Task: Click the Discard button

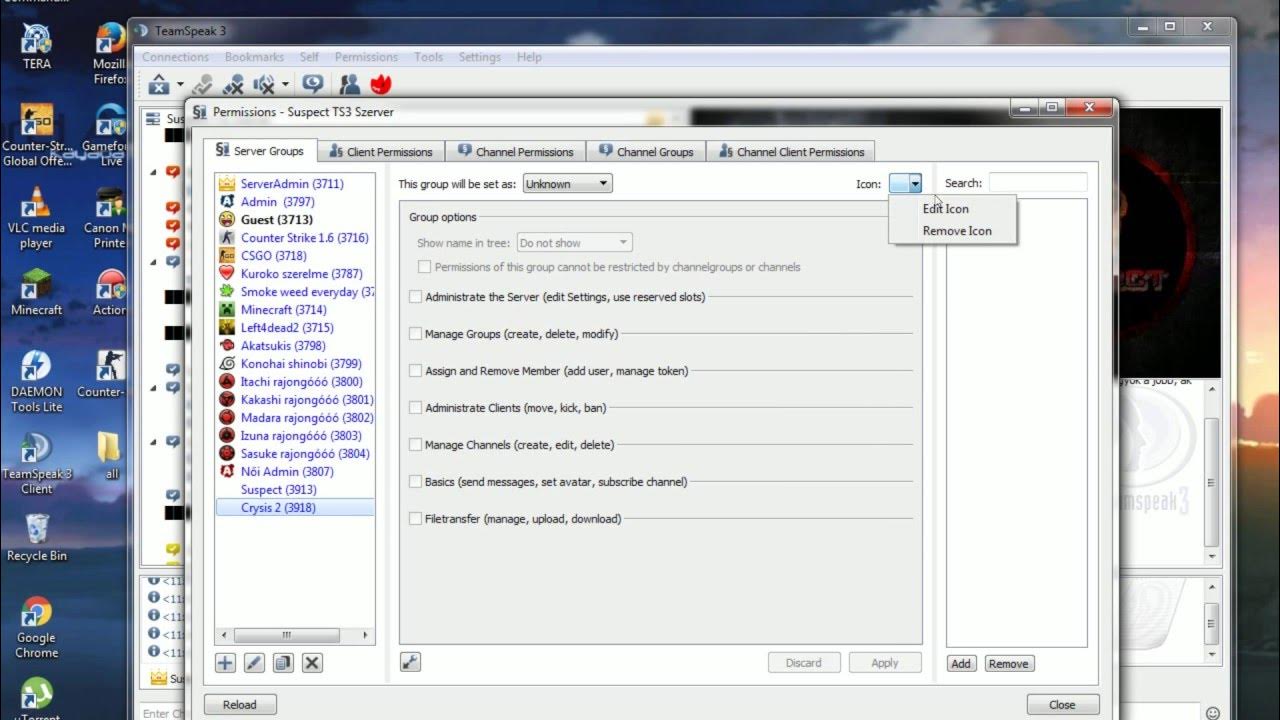Action: click(804, 663)
